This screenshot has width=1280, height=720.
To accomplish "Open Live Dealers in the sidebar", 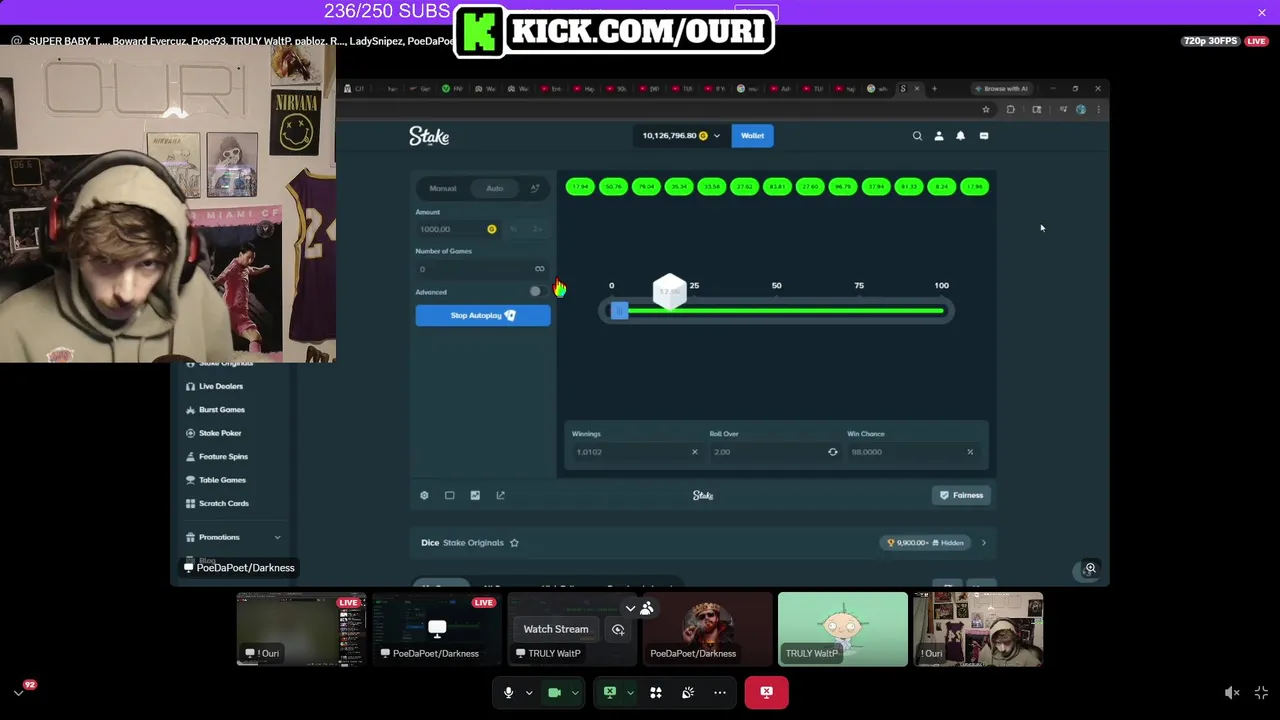I will coord(220,386).
